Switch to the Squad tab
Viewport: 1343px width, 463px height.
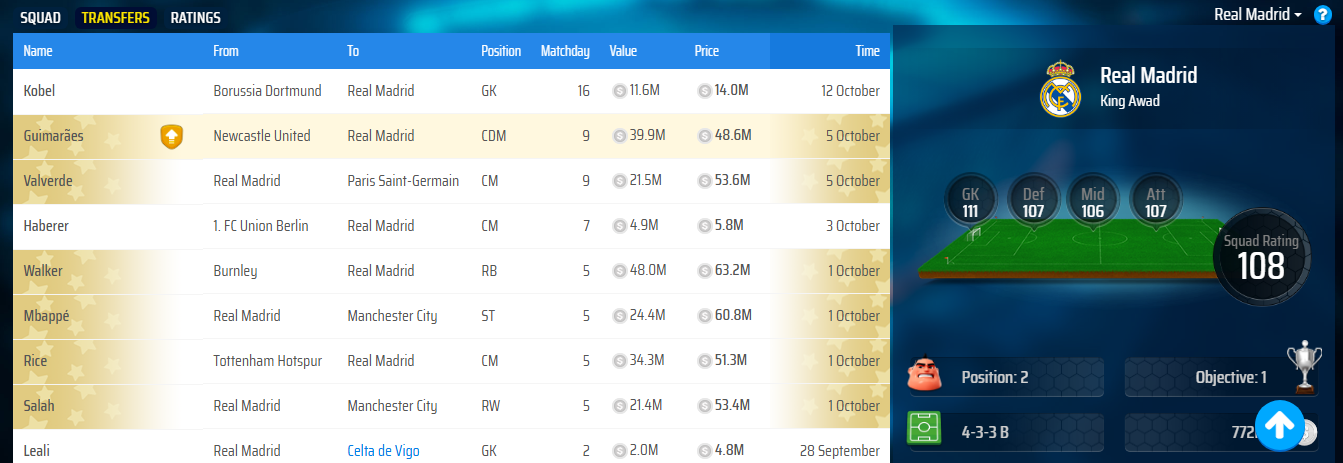coord(41,18)
